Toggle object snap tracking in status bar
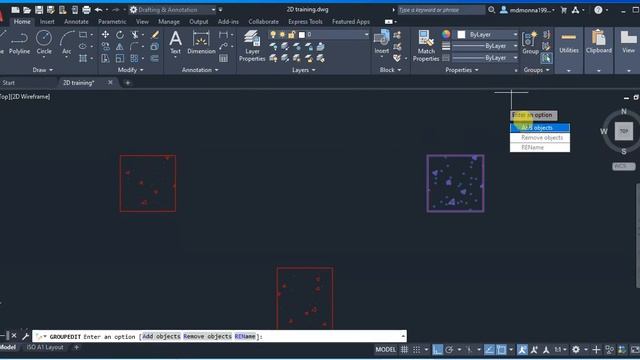Image resolution: width=640 pixels, height=360 pixels. point(489,350)
